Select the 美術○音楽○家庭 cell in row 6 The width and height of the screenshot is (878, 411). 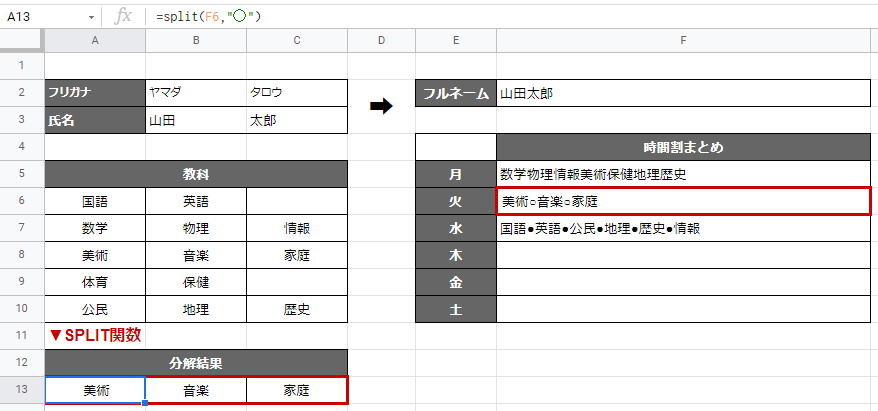(683, 201)
